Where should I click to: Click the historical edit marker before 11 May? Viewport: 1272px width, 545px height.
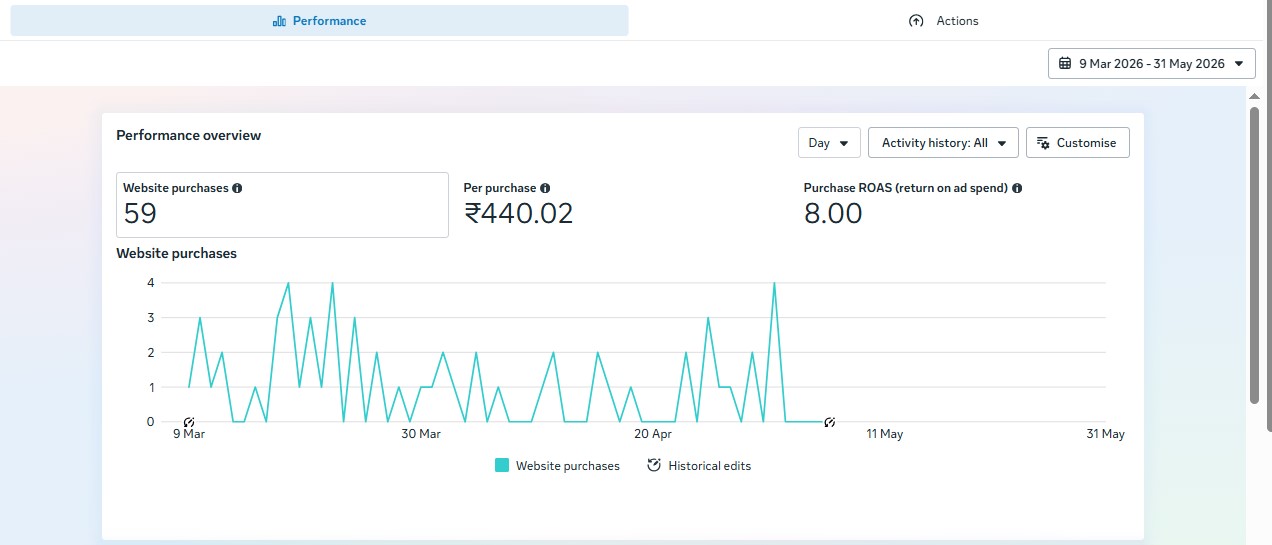pyautogui.click(x=829, y=422)
